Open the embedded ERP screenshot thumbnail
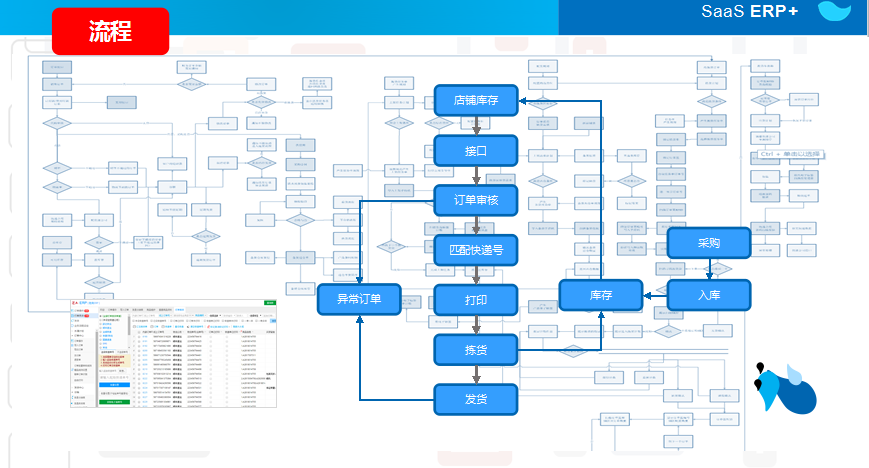 172,350
